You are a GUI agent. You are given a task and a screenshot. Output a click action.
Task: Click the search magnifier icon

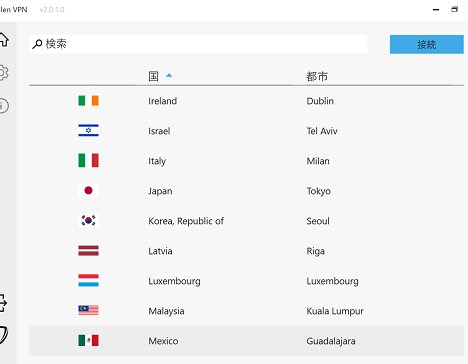(x=37, y=44)
